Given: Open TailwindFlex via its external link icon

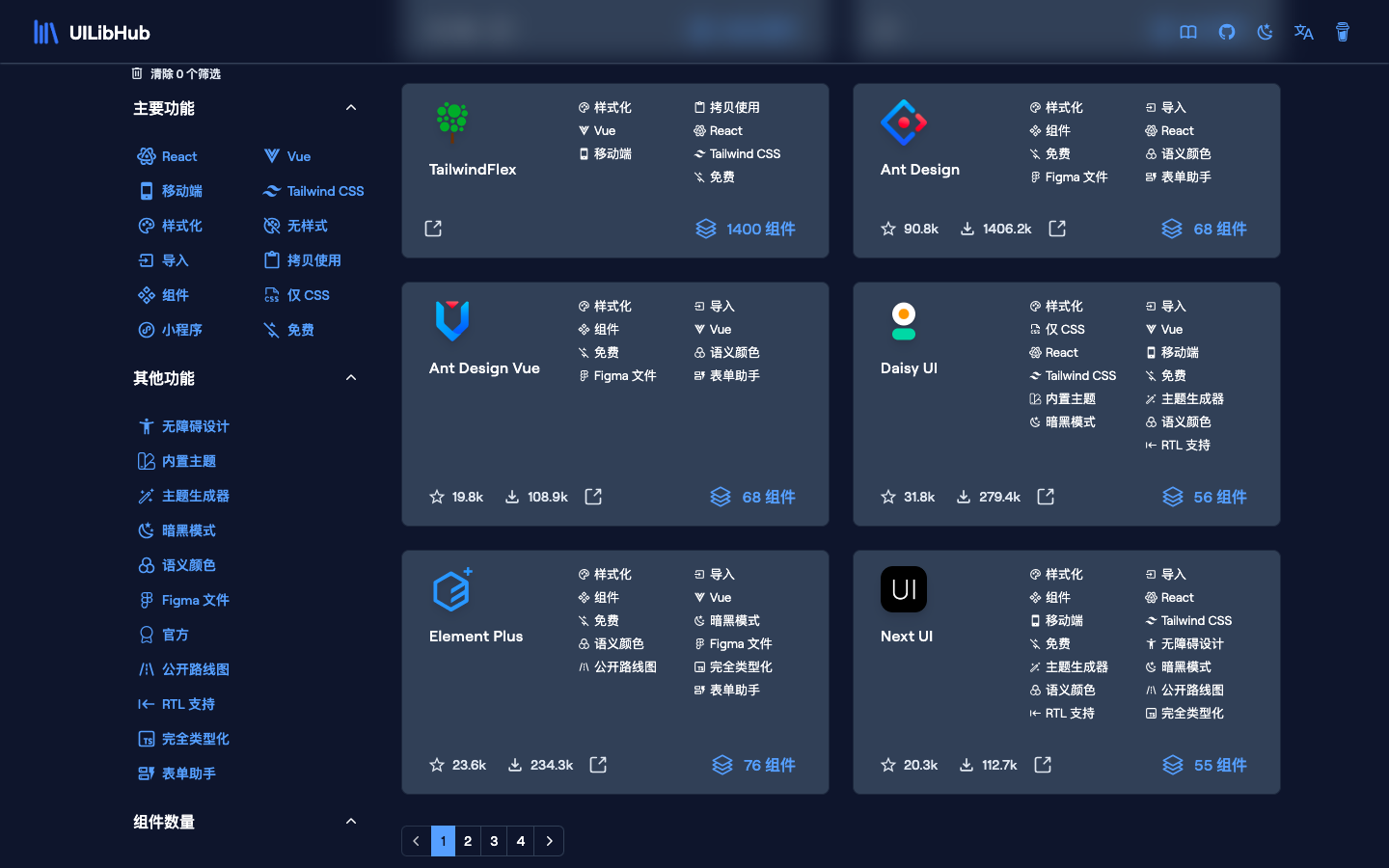Looking at the screenshot, I should tap(432, 229).
